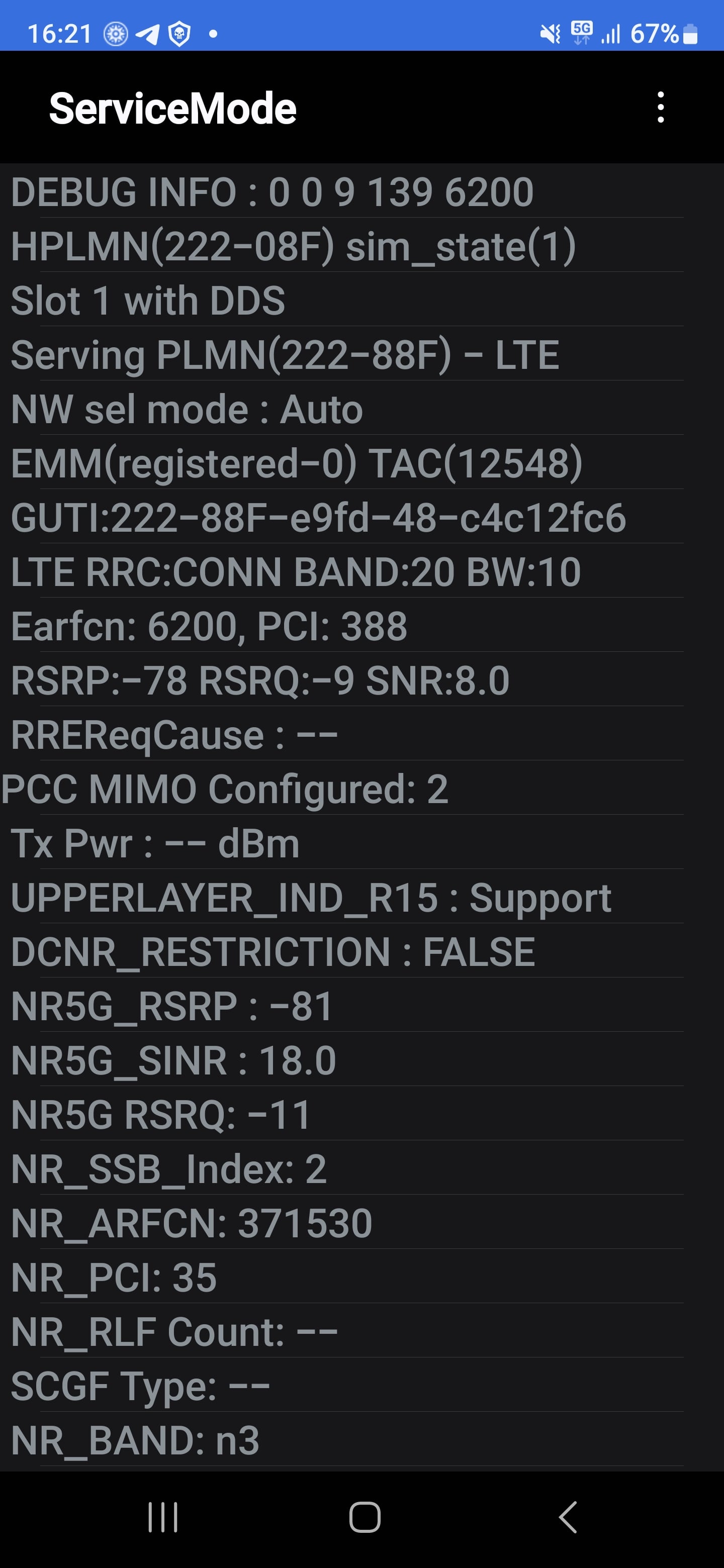Select the Serving PLMN(222-88F) - LTE row
The height and width of the screenshot is (1568, 724).
point(361,354)
